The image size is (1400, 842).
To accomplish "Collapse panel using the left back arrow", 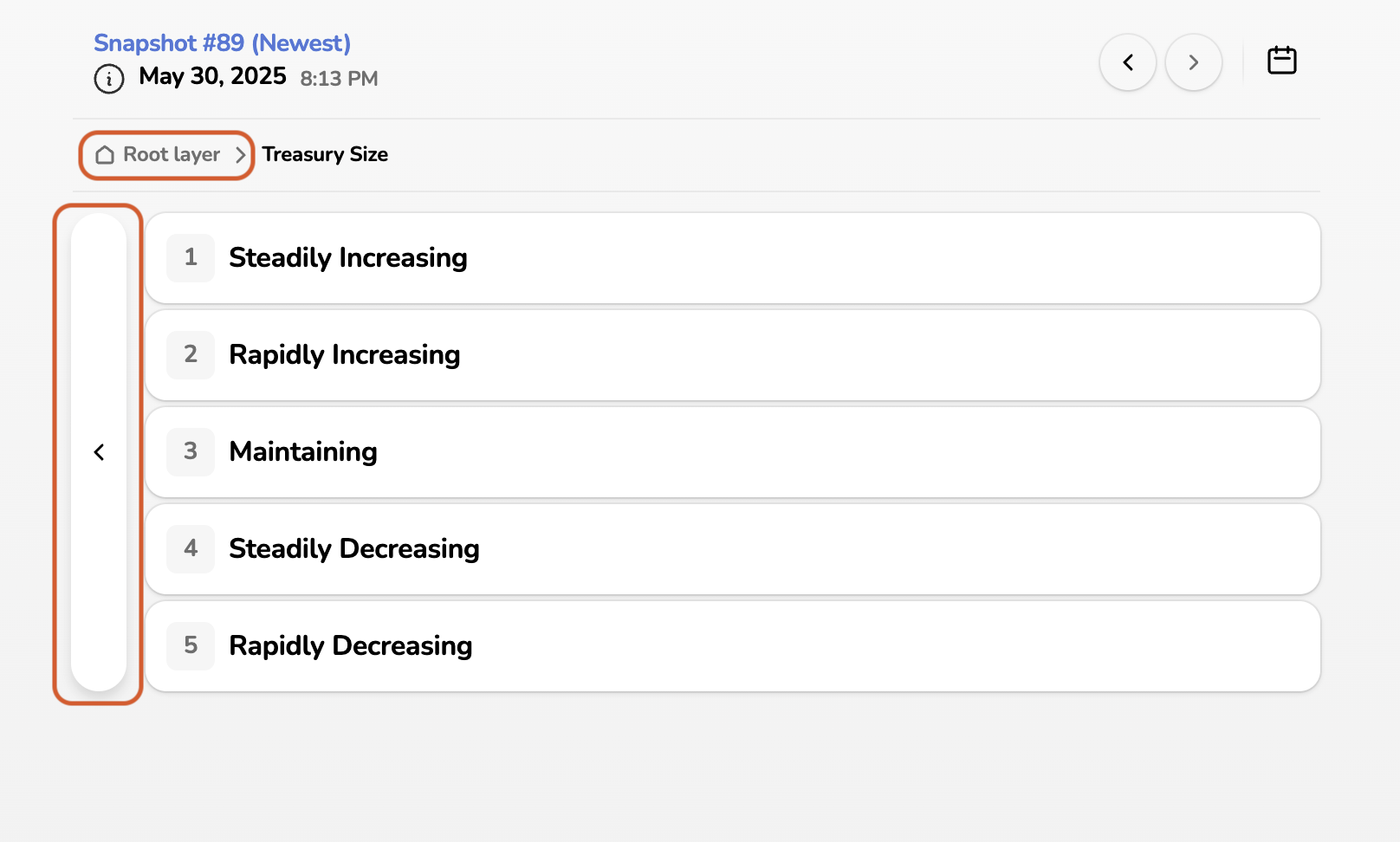I will click(x=99, y=452).
